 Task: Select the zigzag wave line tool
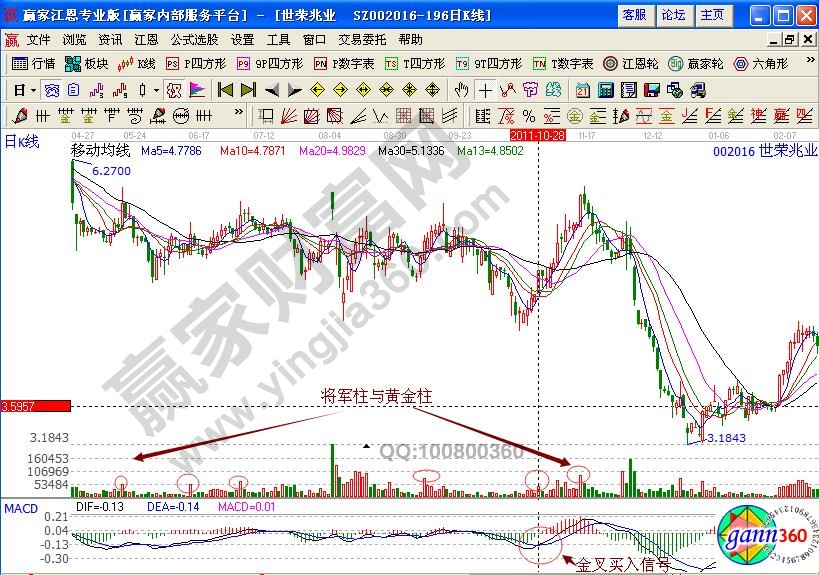pos(380,116)
